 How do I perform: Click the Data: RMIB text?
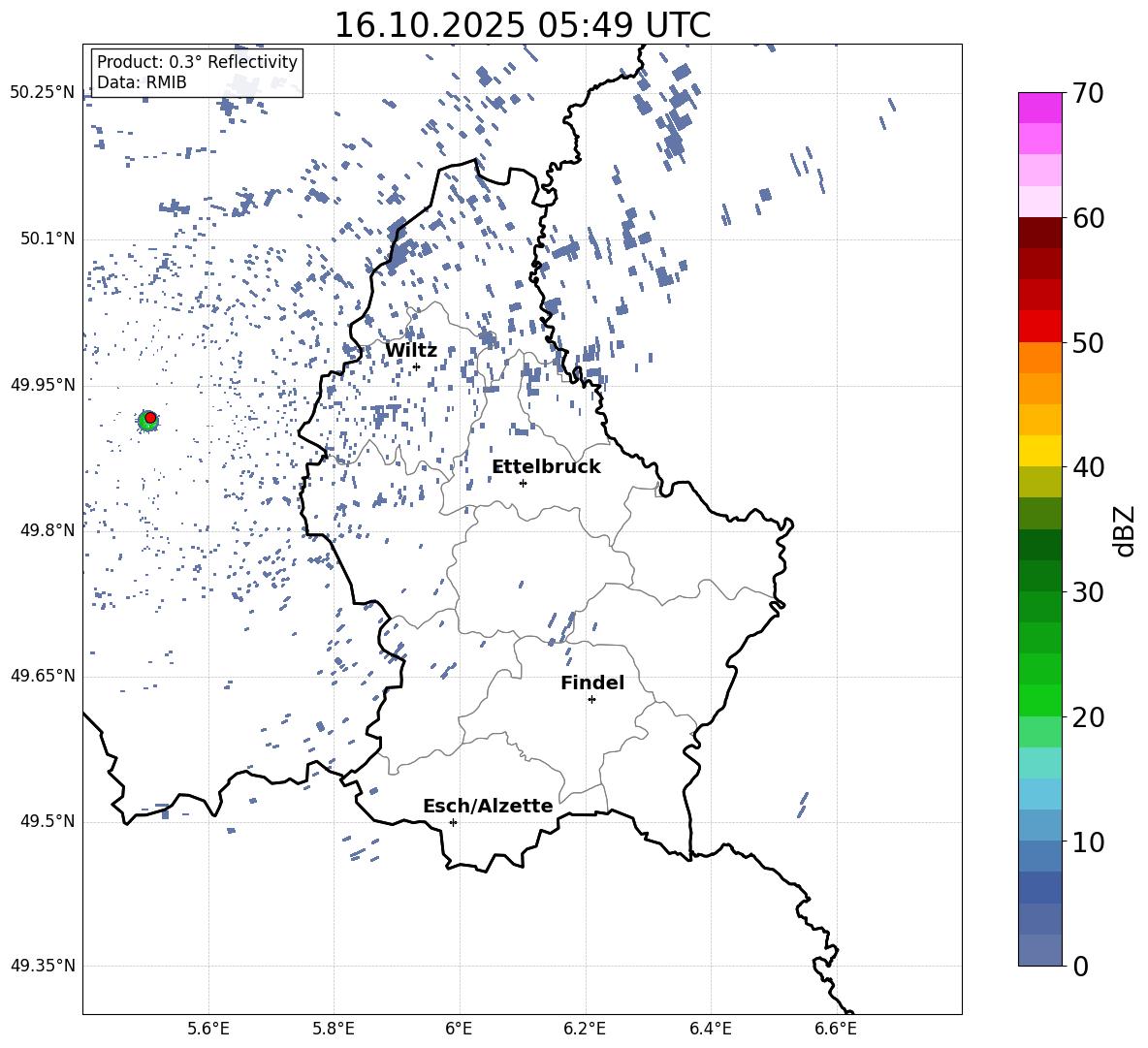(x=142, y=82)
